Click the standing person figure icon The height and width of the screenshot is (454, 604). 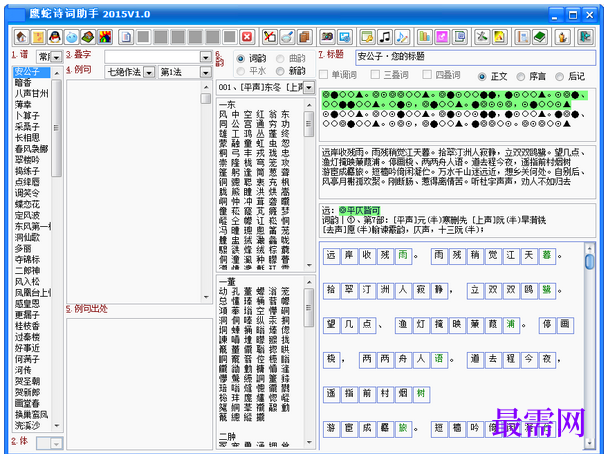coord(562,37)
